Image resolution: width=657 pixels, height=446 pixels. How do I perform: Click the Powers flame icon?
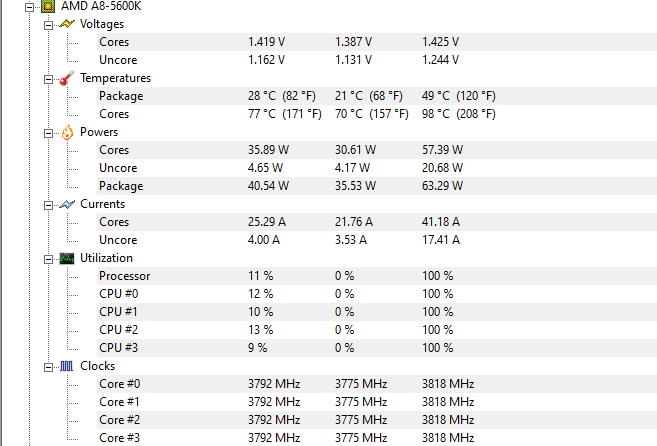[x=67, y=132]
